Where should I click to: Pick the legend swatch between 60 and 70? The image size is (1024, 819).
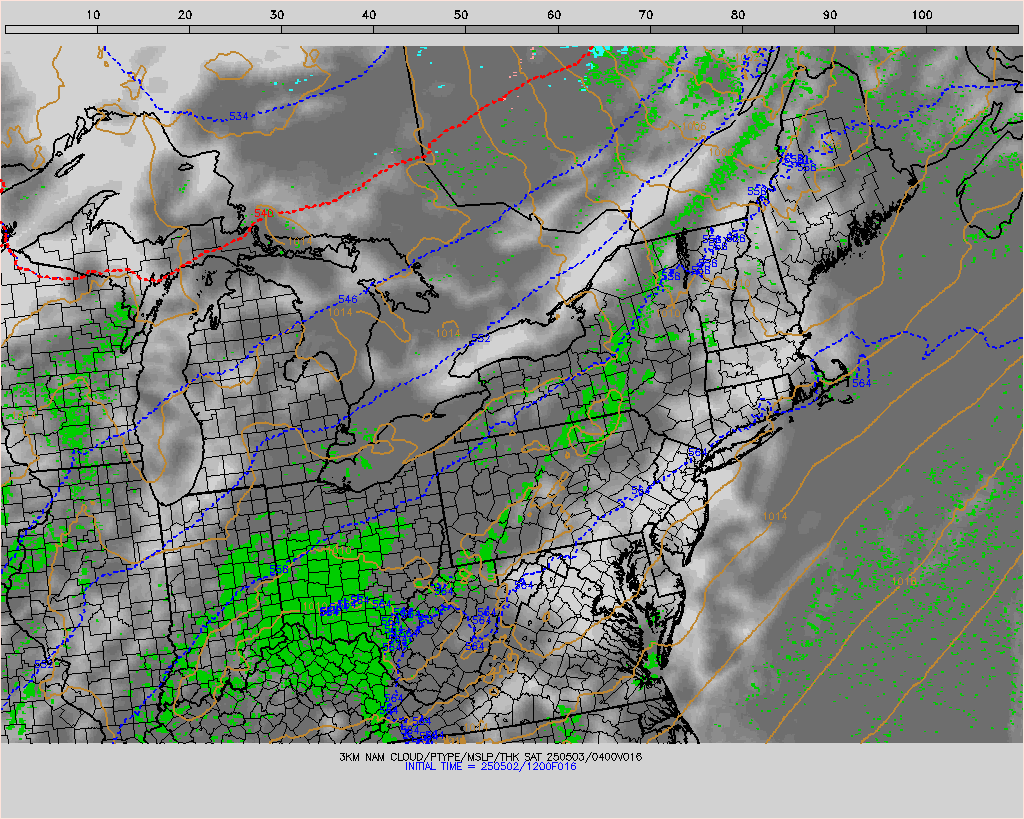(604, 29)
